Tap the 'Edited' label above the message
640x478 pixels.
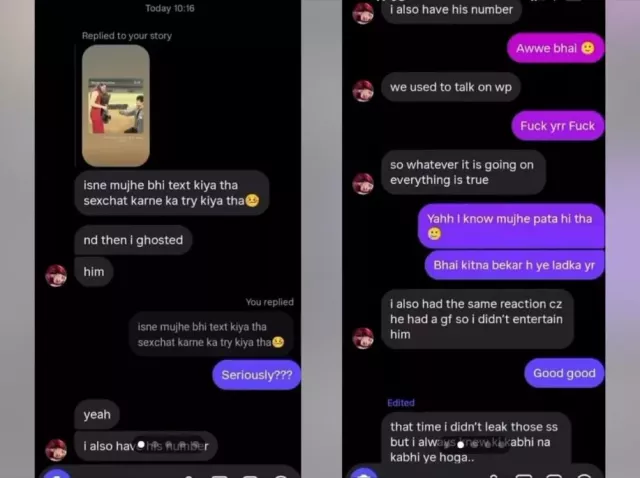[x=401, y=403]
